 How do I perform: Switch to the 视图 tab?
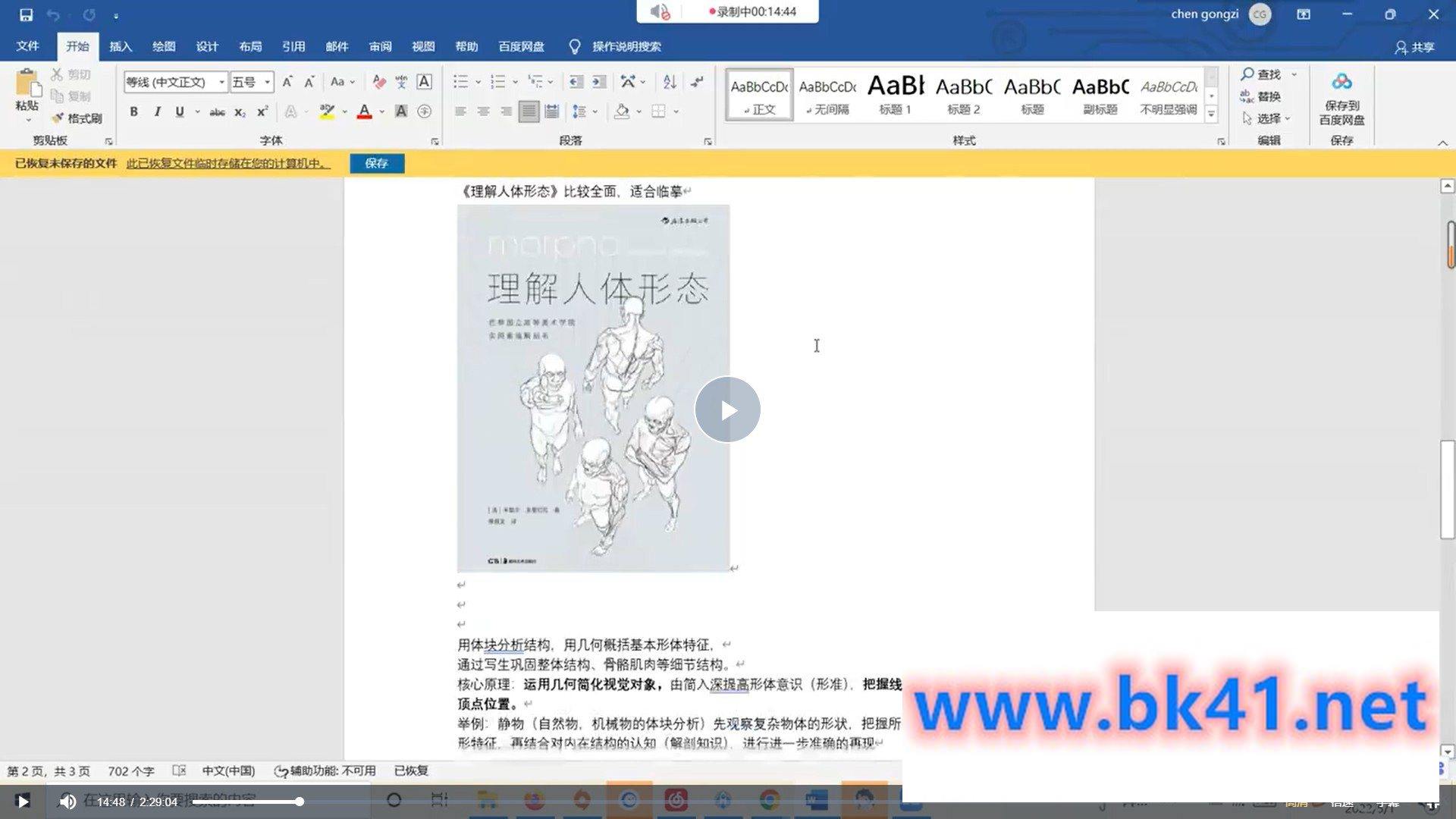(423, 46)
